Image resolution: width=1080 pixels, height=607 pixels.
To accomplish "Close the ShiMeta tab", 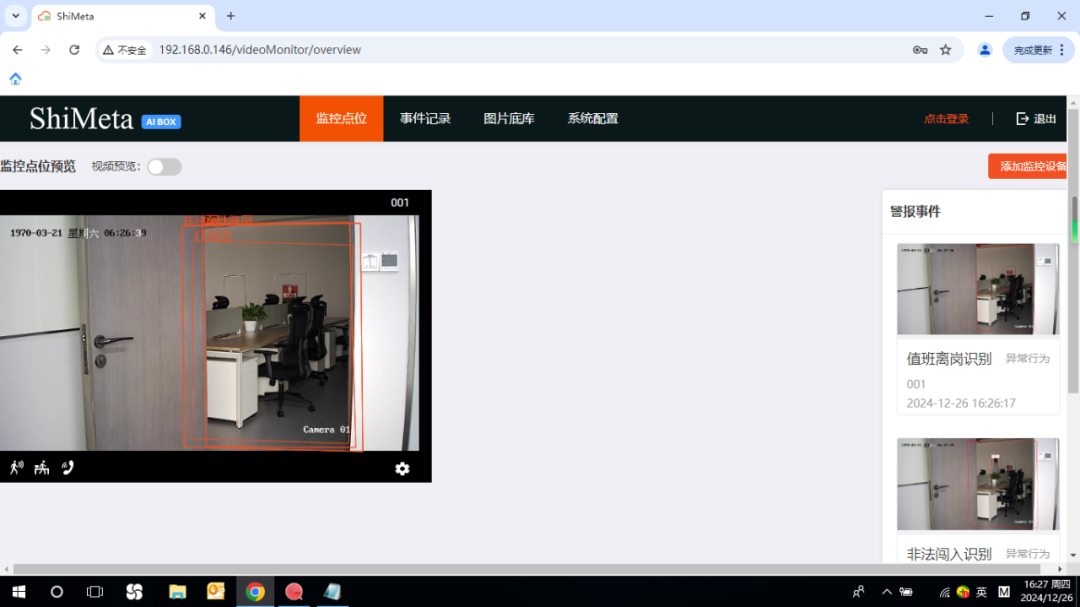I will point(202,16).
